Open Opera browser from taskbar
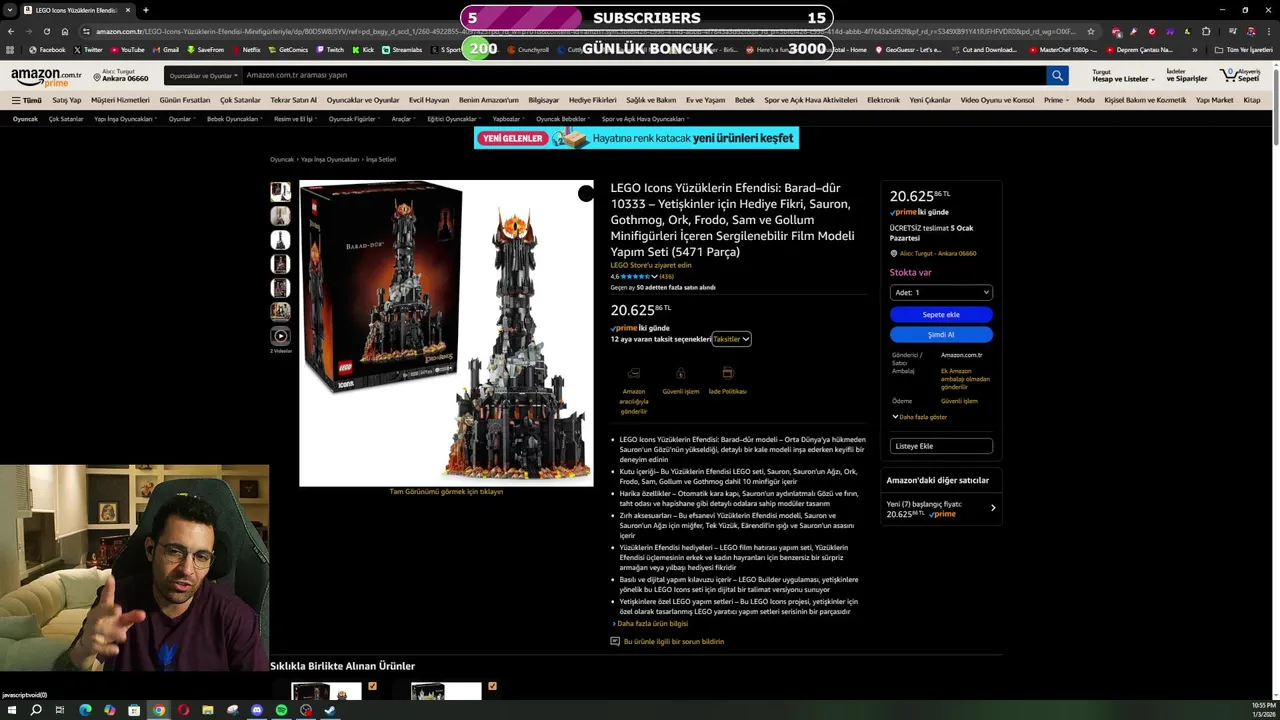The image size is (1280, 720). click(183, 710)
